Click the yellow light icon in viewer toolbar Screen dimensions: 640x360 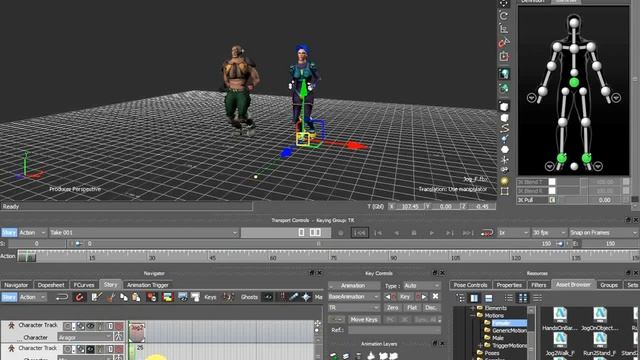tap(504, 181)
